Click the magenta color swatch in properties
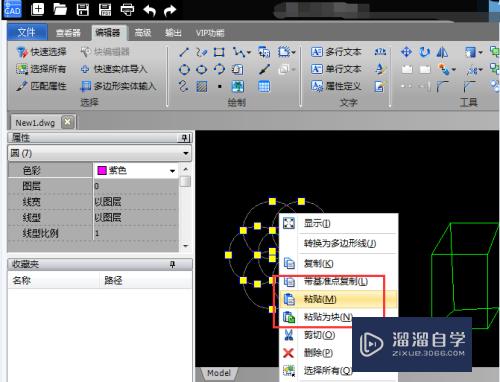The image size is (500, 382). click(101, 171)
